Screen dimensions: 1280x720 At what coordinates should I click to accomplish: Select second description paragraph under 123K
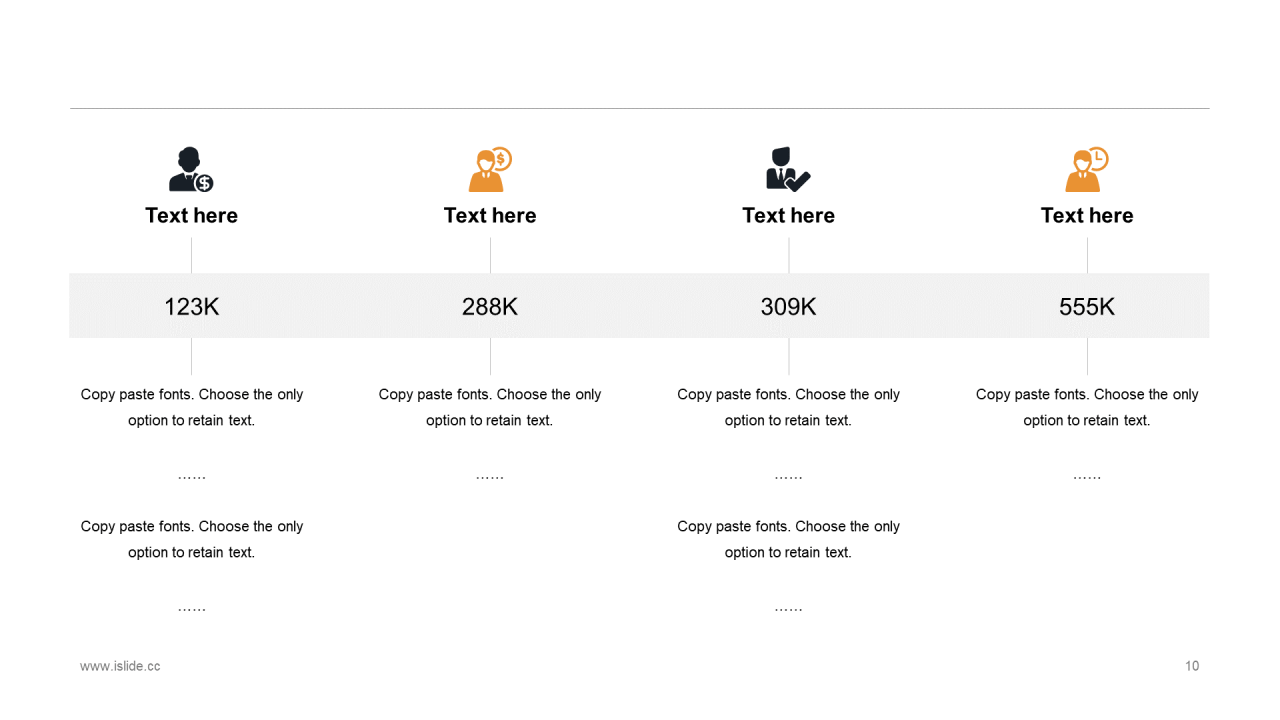click(x=191, y=539)
